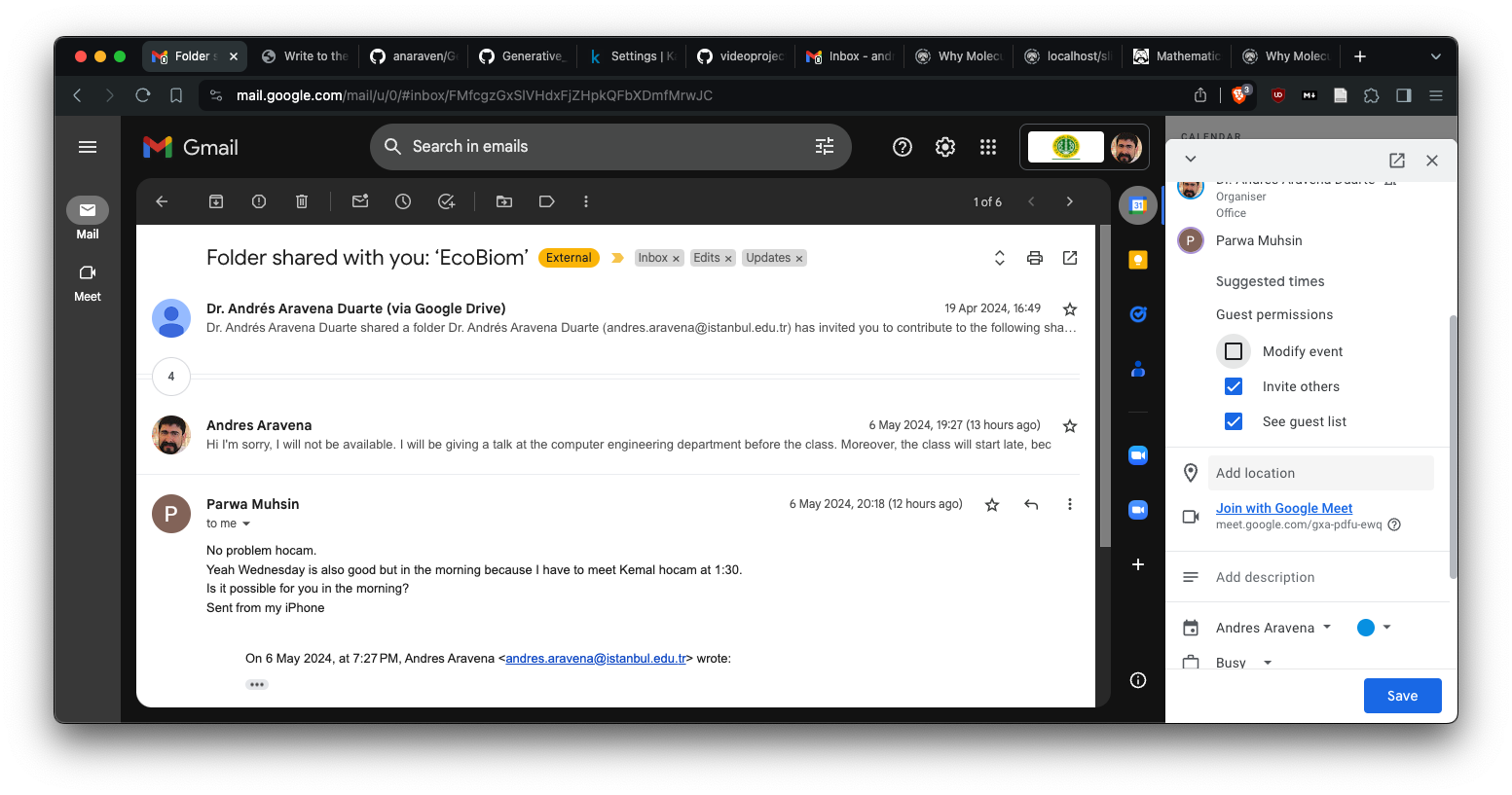
Task: Snooze this email with clock icon
Action: pos(403,201)
